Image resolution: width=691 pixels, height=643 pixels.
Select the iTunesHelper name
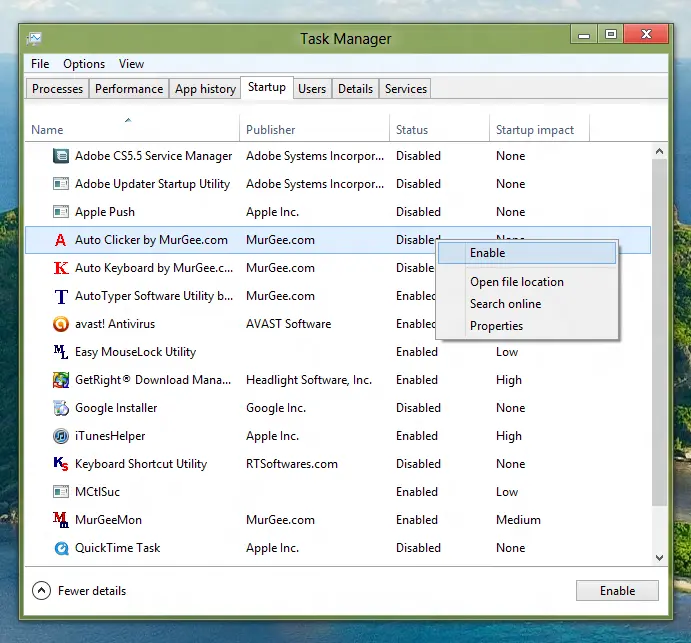pyautogui.click(x=110, y=436)
